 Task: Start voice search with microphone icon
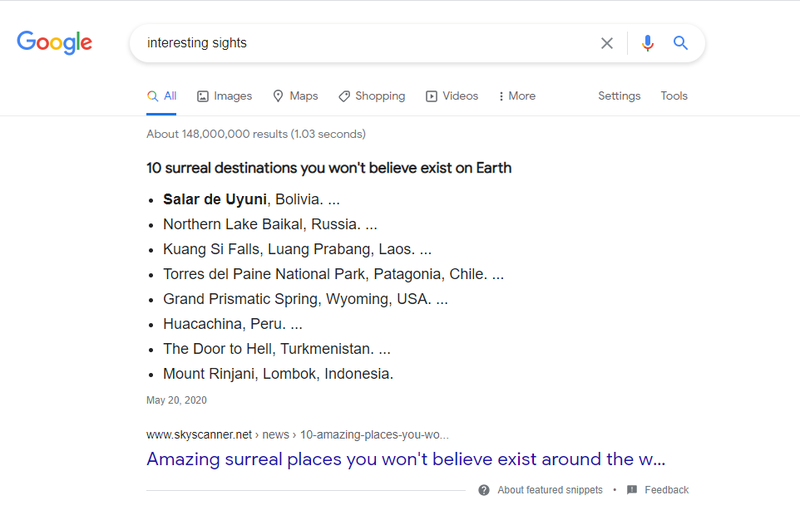tap(647, 43)
